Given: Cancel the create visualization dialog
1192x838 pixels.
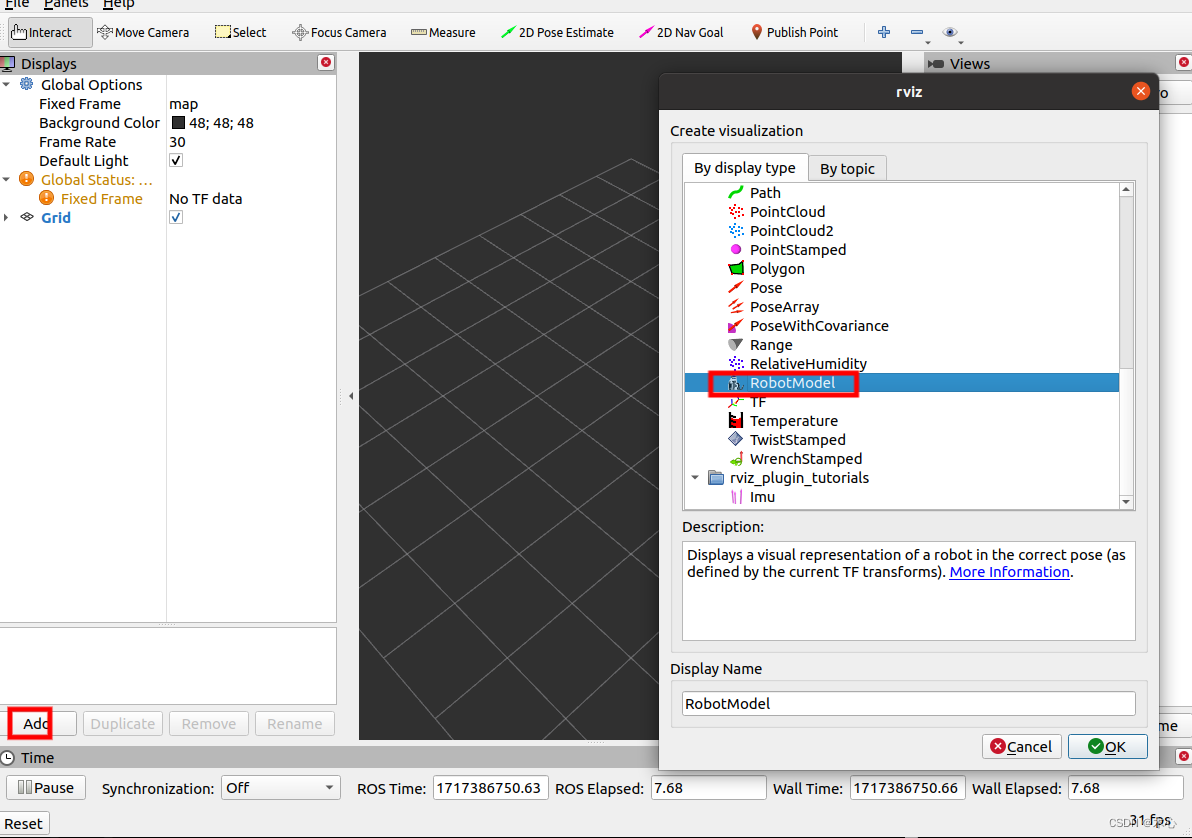Looking at the screenshot, I should 1021,747.
